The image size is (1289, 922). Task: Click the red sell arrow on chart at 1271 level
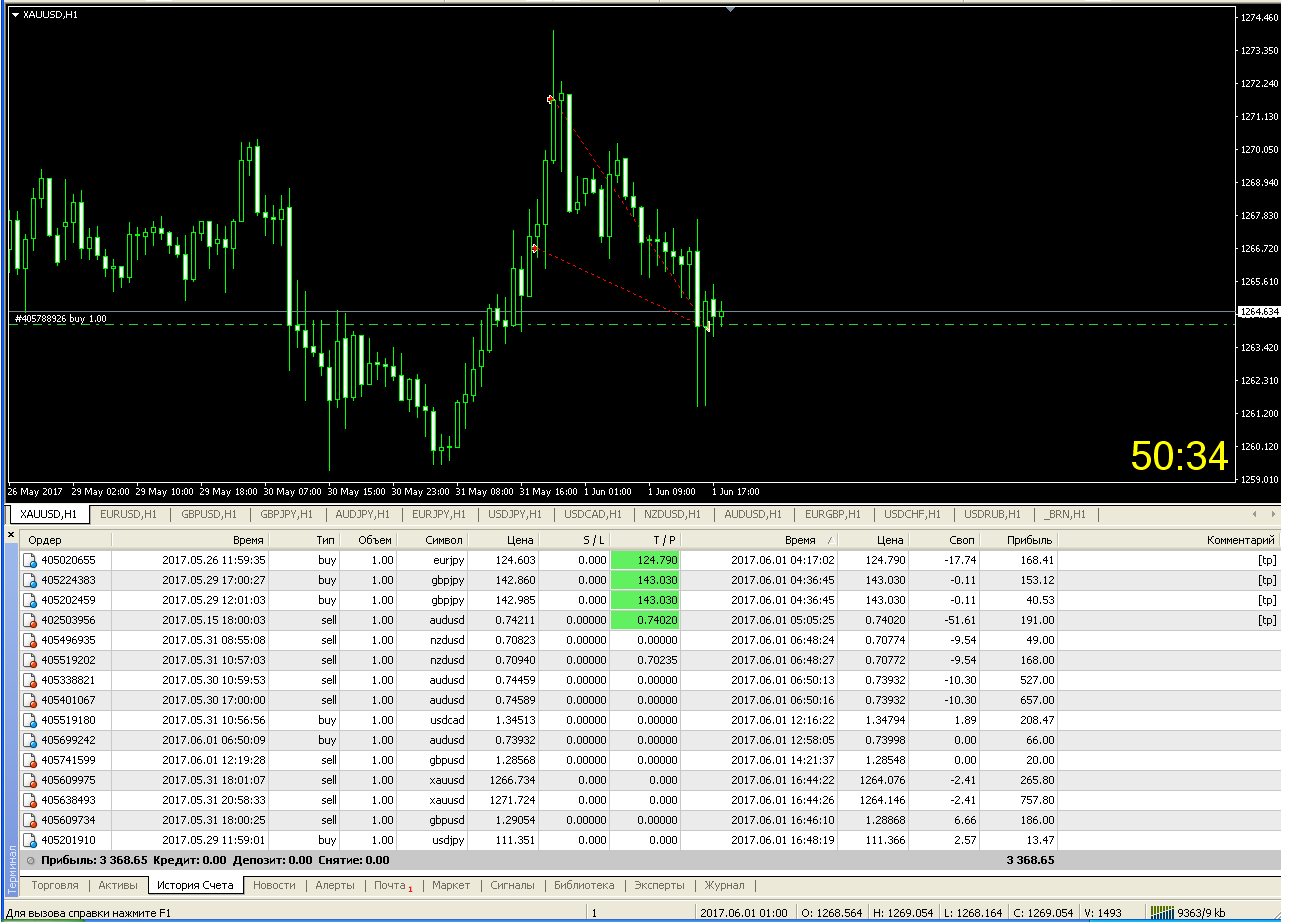tap(550, 99)
